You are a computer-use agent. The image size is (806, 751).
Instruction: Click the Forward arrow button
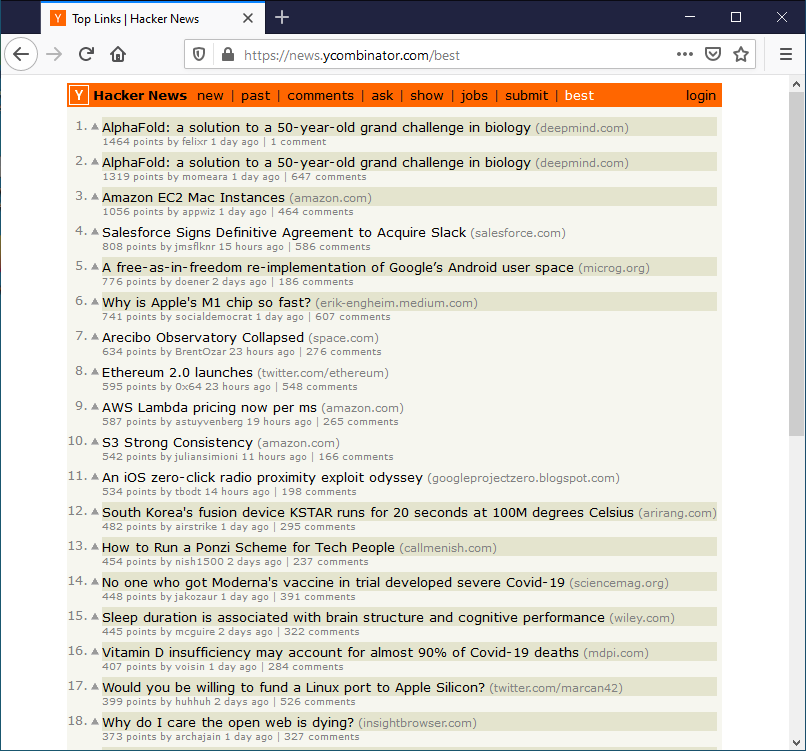(54, 54)
